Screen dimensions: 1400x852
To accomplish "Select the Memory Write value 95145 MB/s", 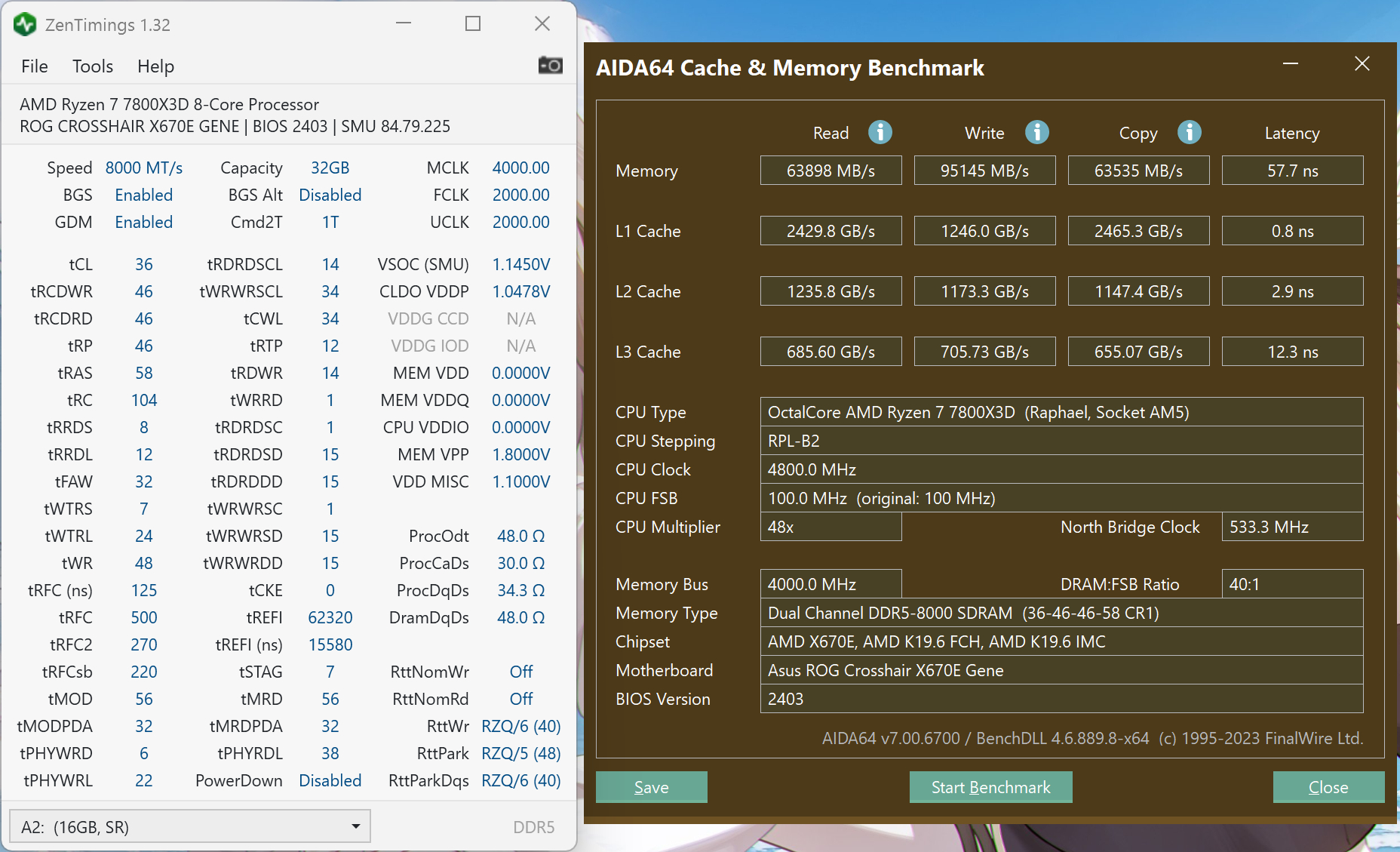I will 984,171.
